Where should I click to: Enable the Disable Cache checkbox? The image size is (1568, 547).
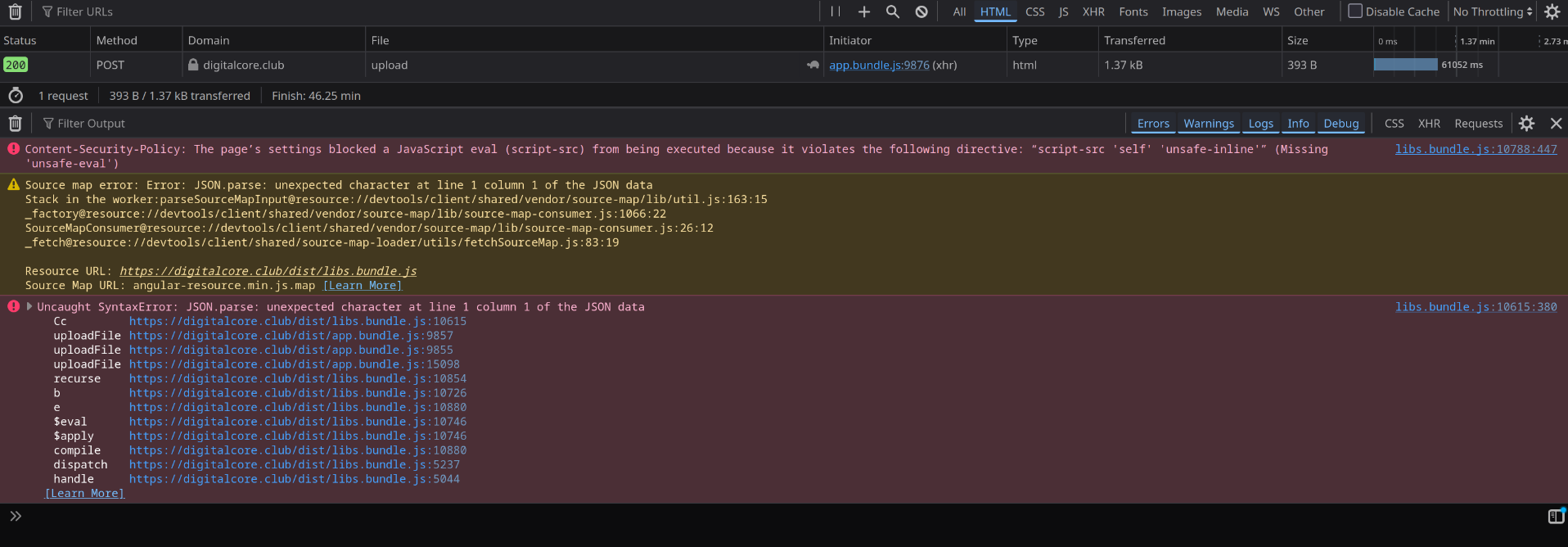(x=1355, y=11)
